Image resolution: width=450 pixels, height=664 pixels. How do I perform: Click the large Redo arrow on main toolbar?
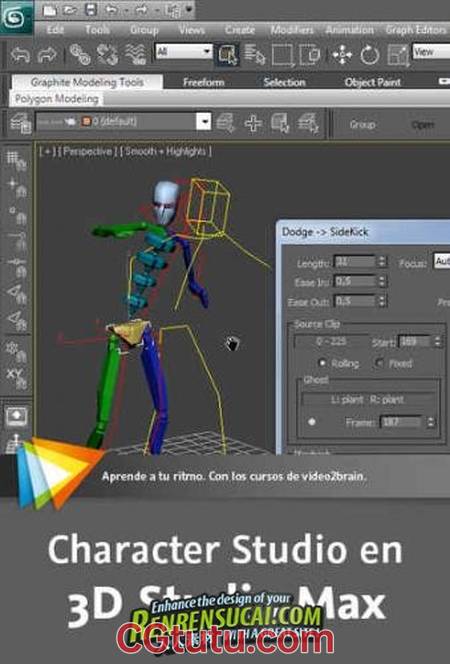point(47,55)
